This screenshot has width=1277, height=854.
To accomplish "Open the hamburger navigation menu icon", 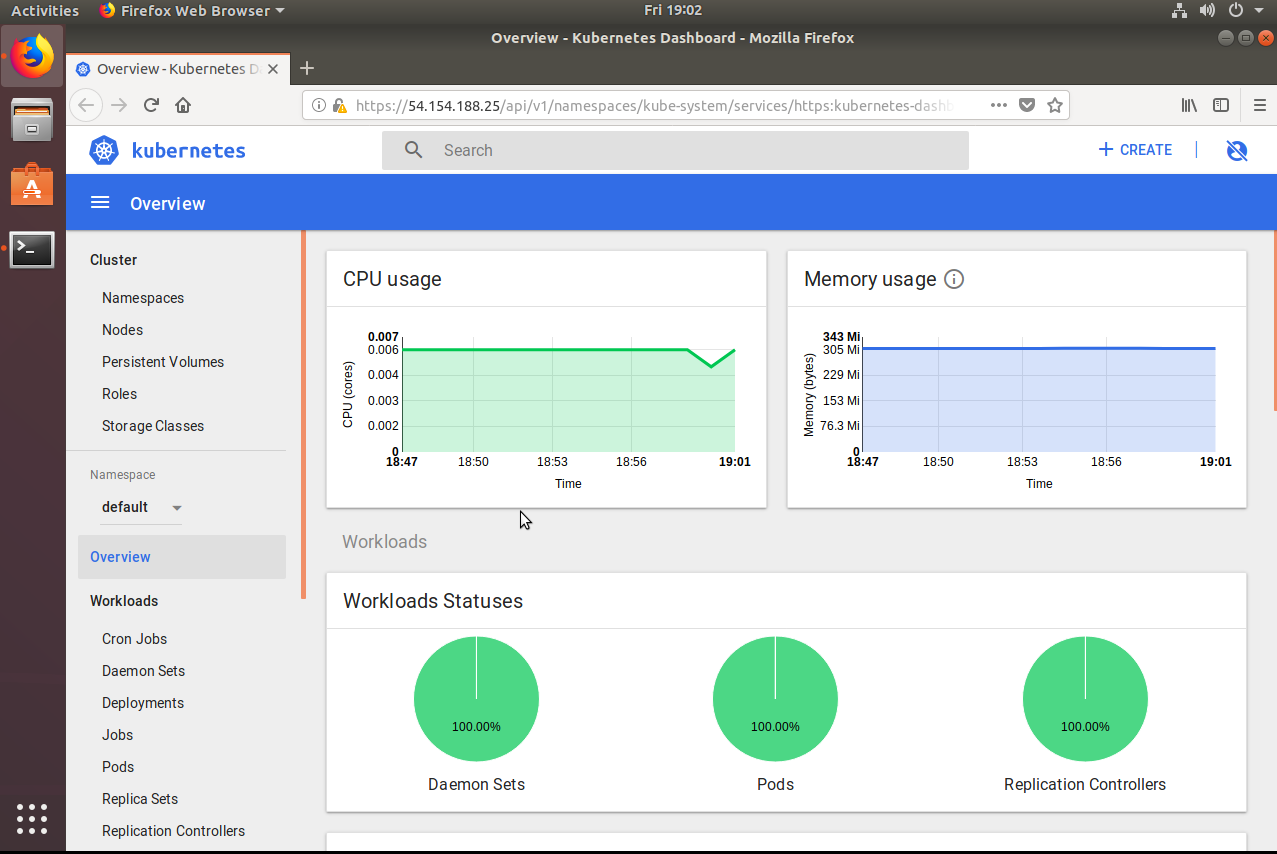I will (100, 203).
